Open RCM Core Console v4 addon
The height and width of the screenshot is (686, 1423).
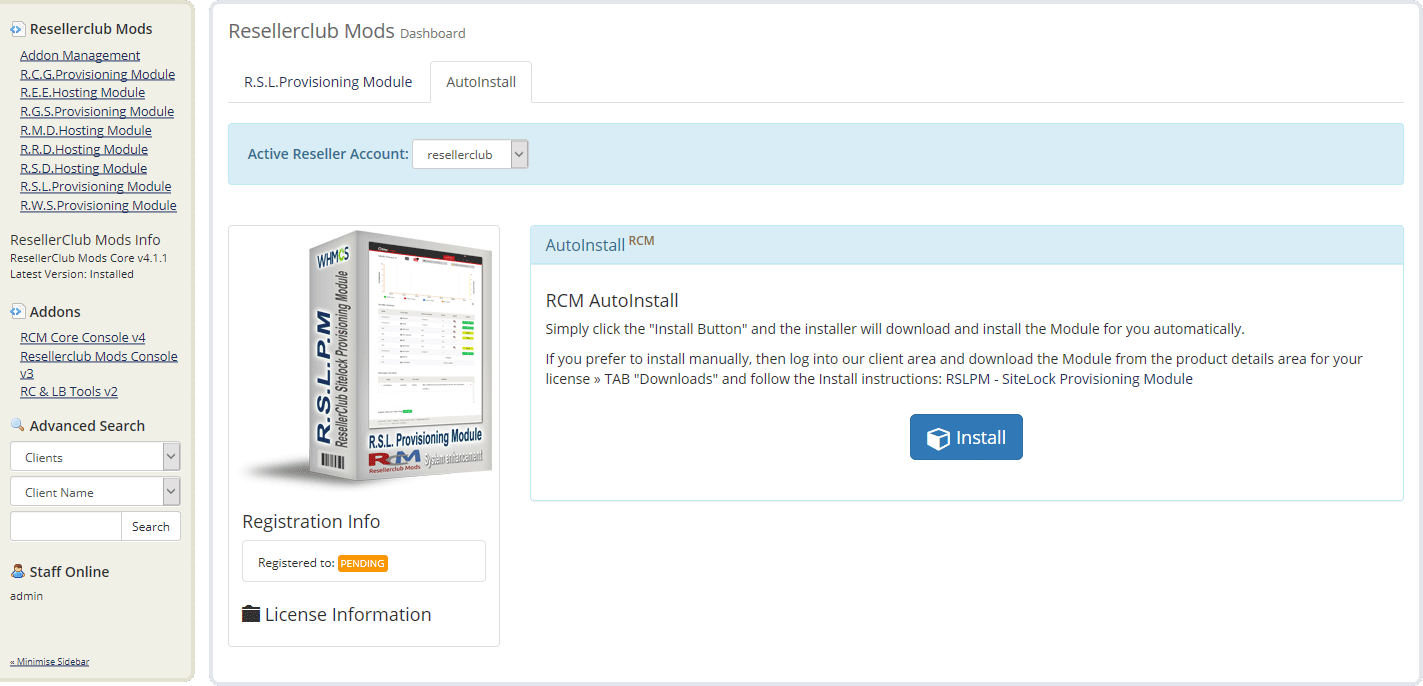pyautogui.click(x=82, y=337)
